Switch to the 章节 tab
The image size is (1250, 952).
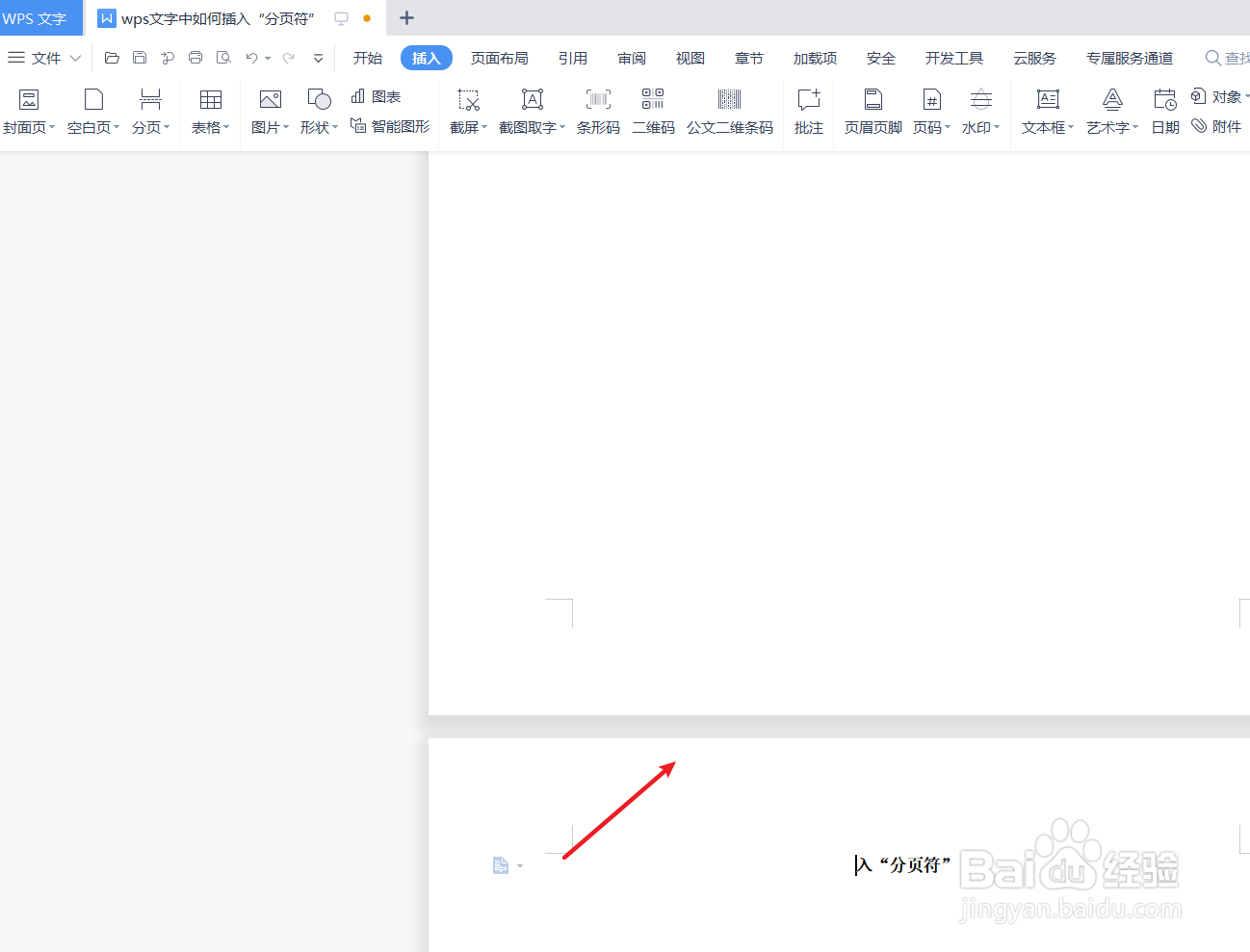tap(749, 59)
